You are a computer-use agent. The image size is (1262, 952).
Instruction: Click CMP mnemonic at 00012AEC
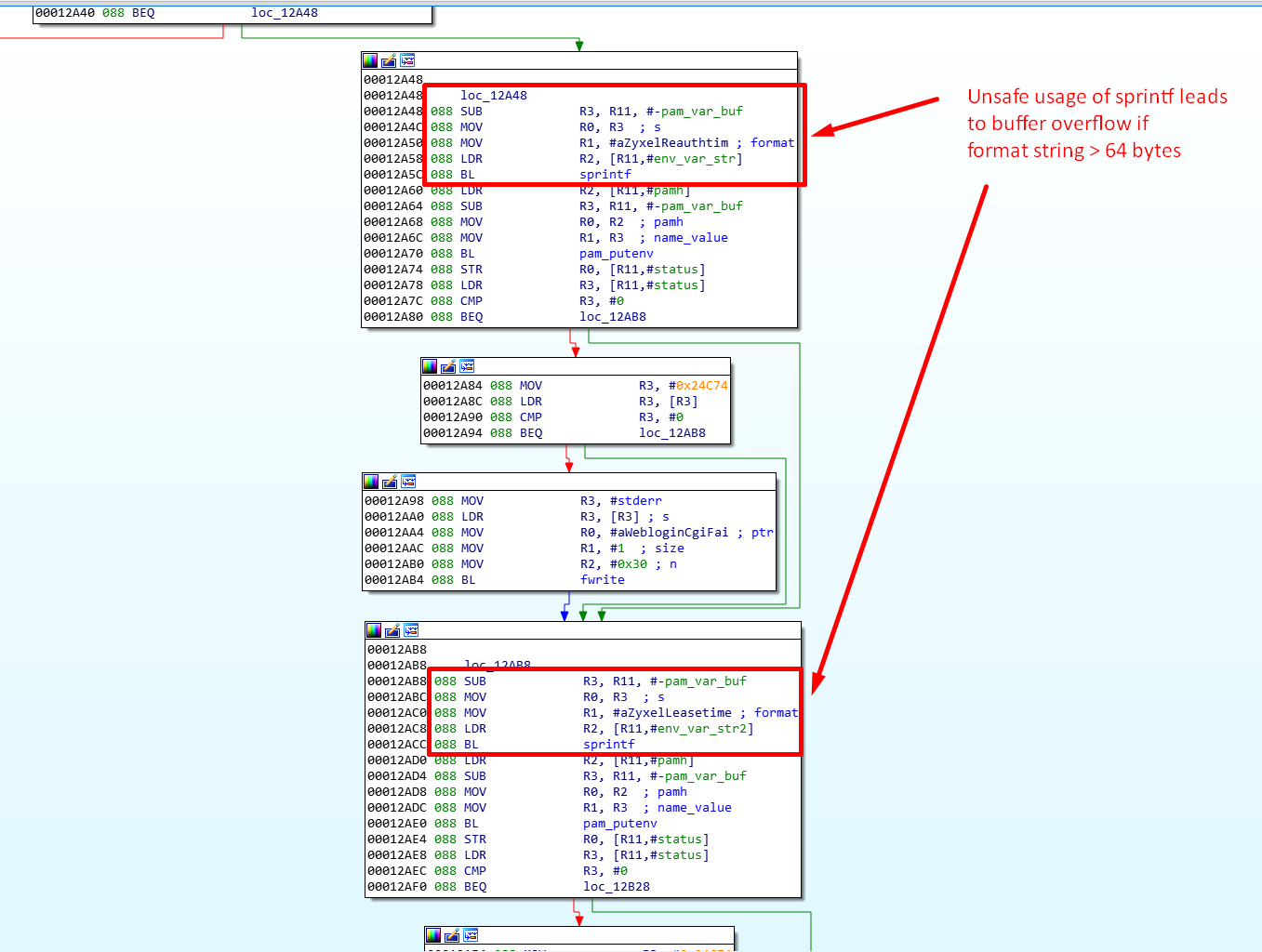(x=475, y=871)
